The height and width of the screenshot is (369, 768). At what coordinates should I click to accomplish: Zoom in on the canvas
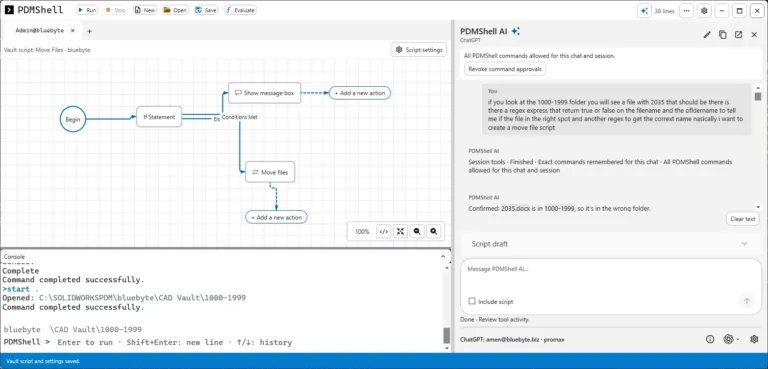(433, 232)
